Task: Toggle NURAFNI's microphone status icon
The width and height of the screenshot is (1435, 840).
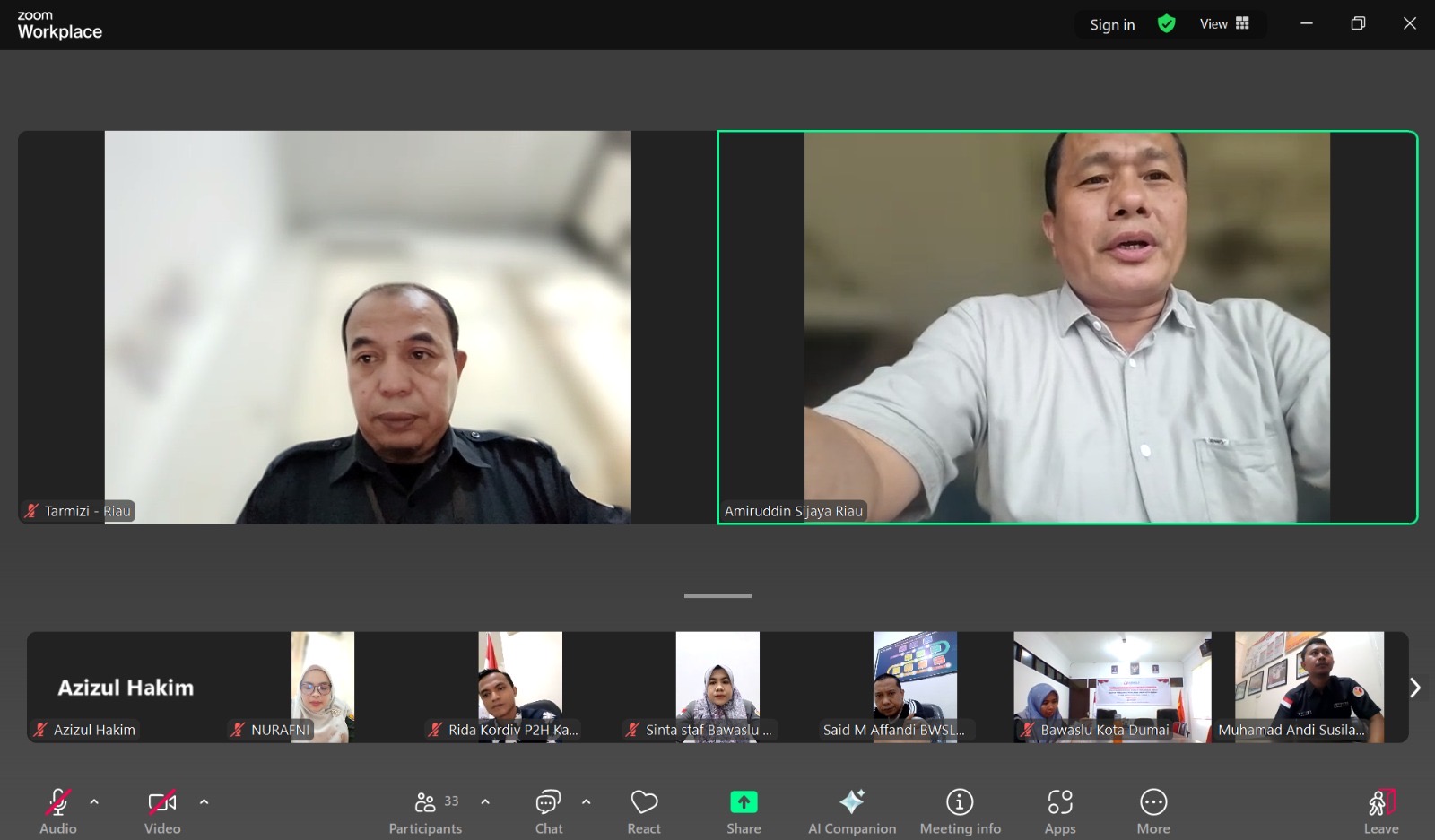Action: [x=239, y=729]
